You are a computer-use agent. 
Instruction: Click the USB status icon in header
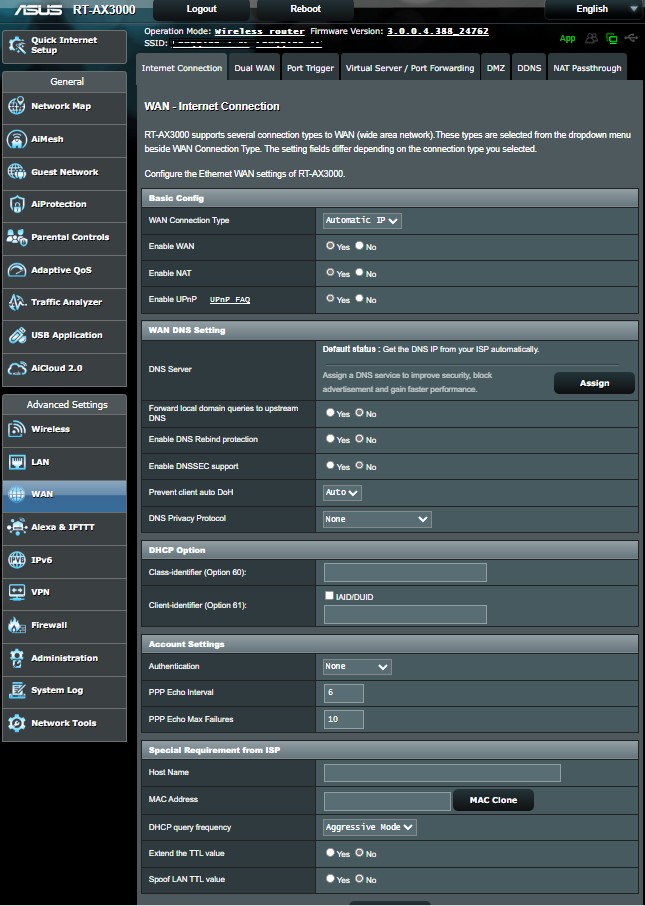(630, 38)
